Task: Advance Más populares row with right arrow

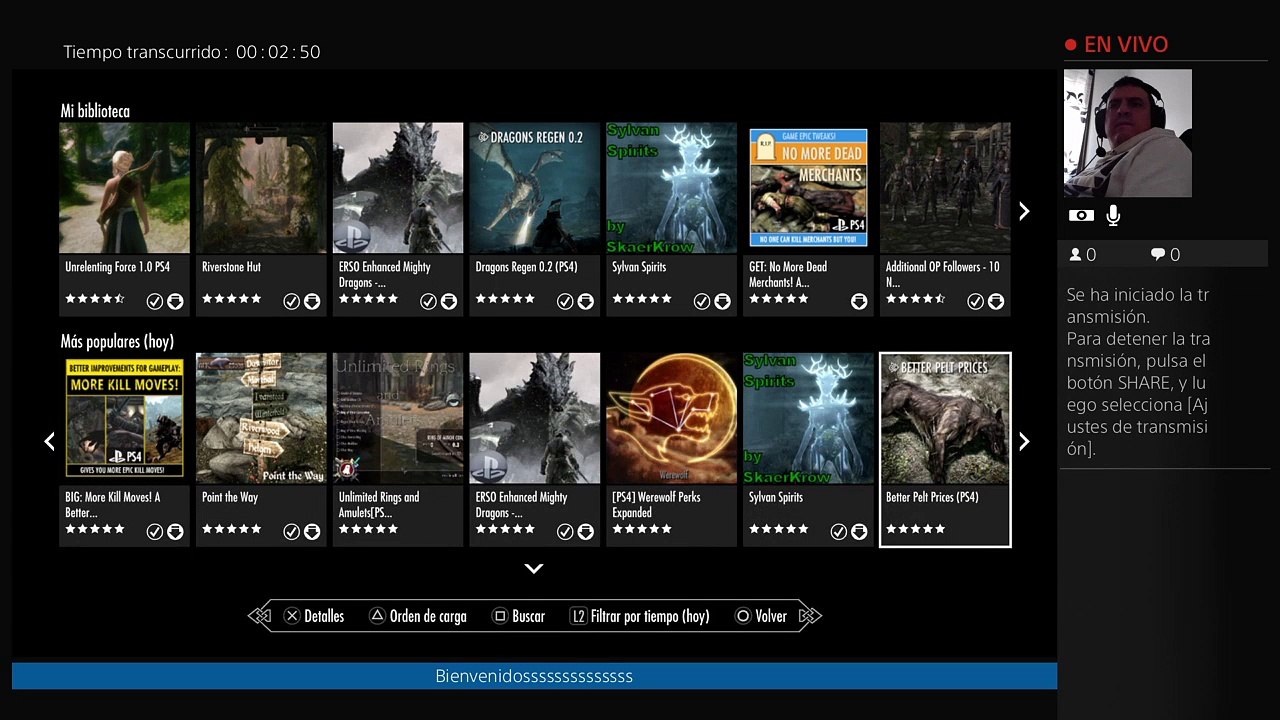Action: (1024, 441)
